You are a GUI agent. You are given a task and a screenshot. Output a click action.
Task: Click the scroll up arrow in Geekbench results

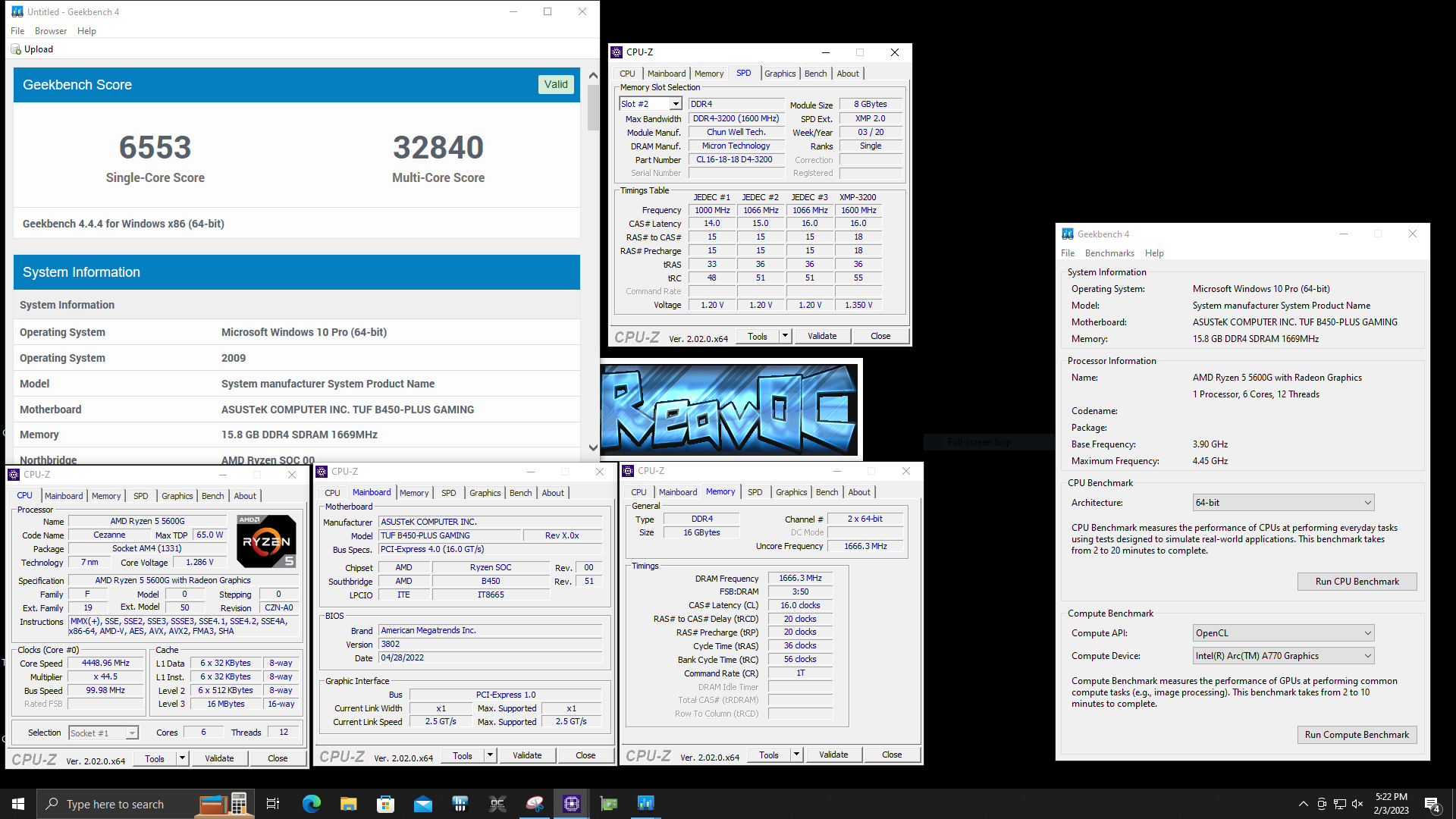point(593,75)
